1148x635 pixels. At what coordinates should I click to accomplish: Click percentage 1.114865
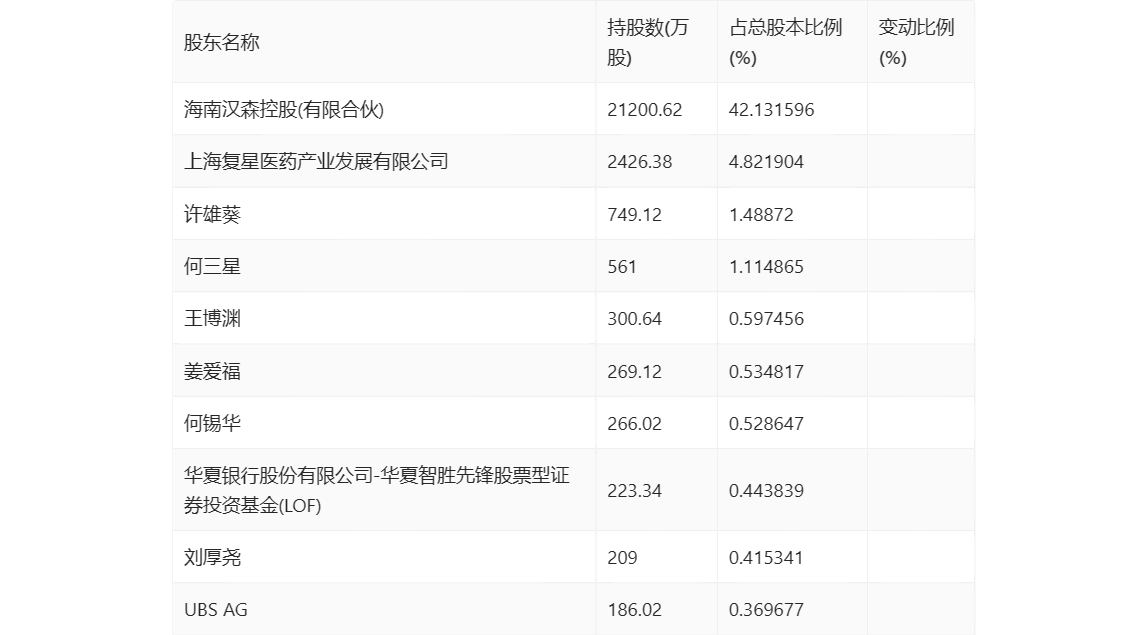(766, 267)
